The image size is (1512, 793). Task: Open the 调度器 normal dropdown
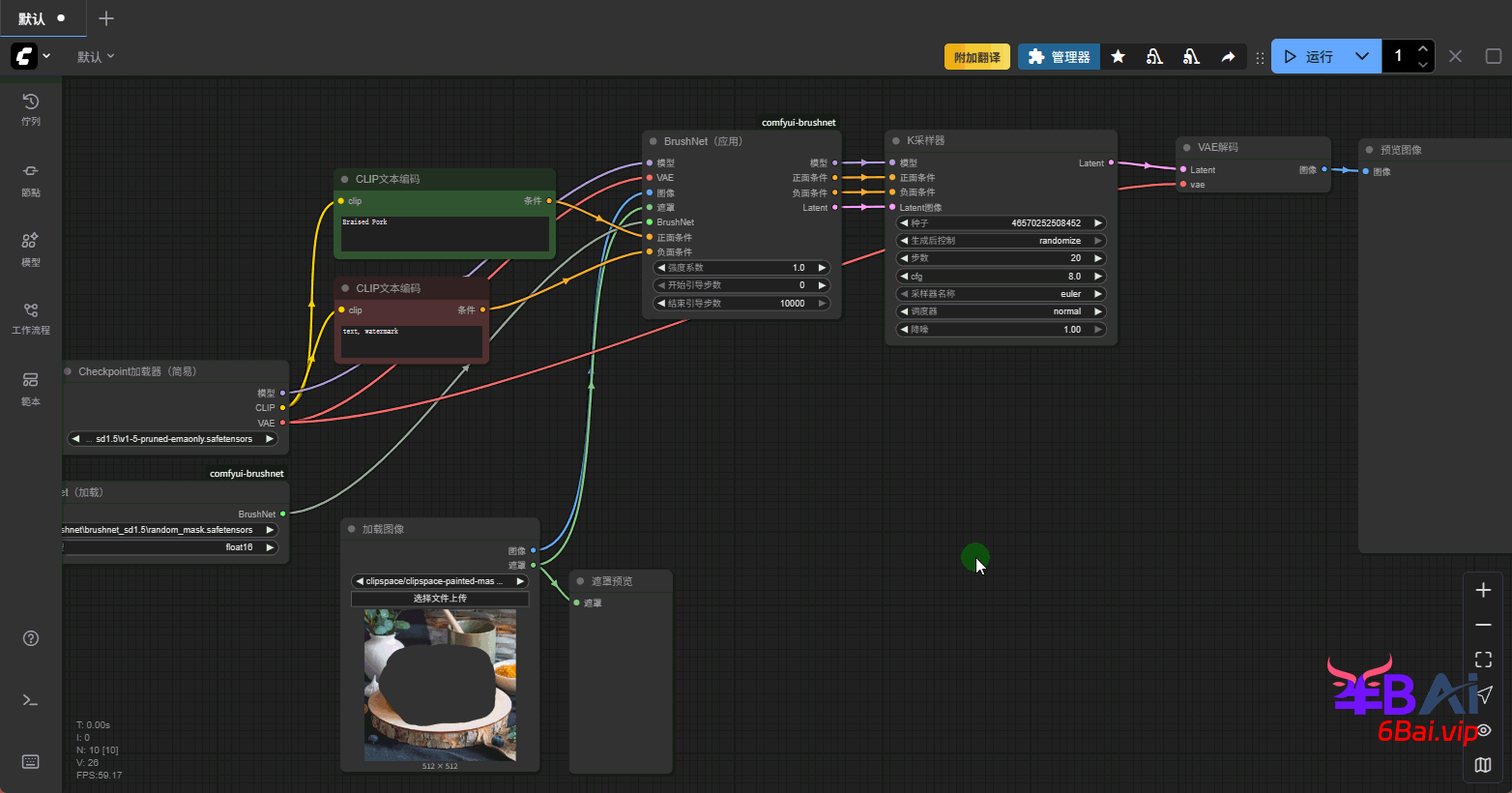tap(1001, 311)
